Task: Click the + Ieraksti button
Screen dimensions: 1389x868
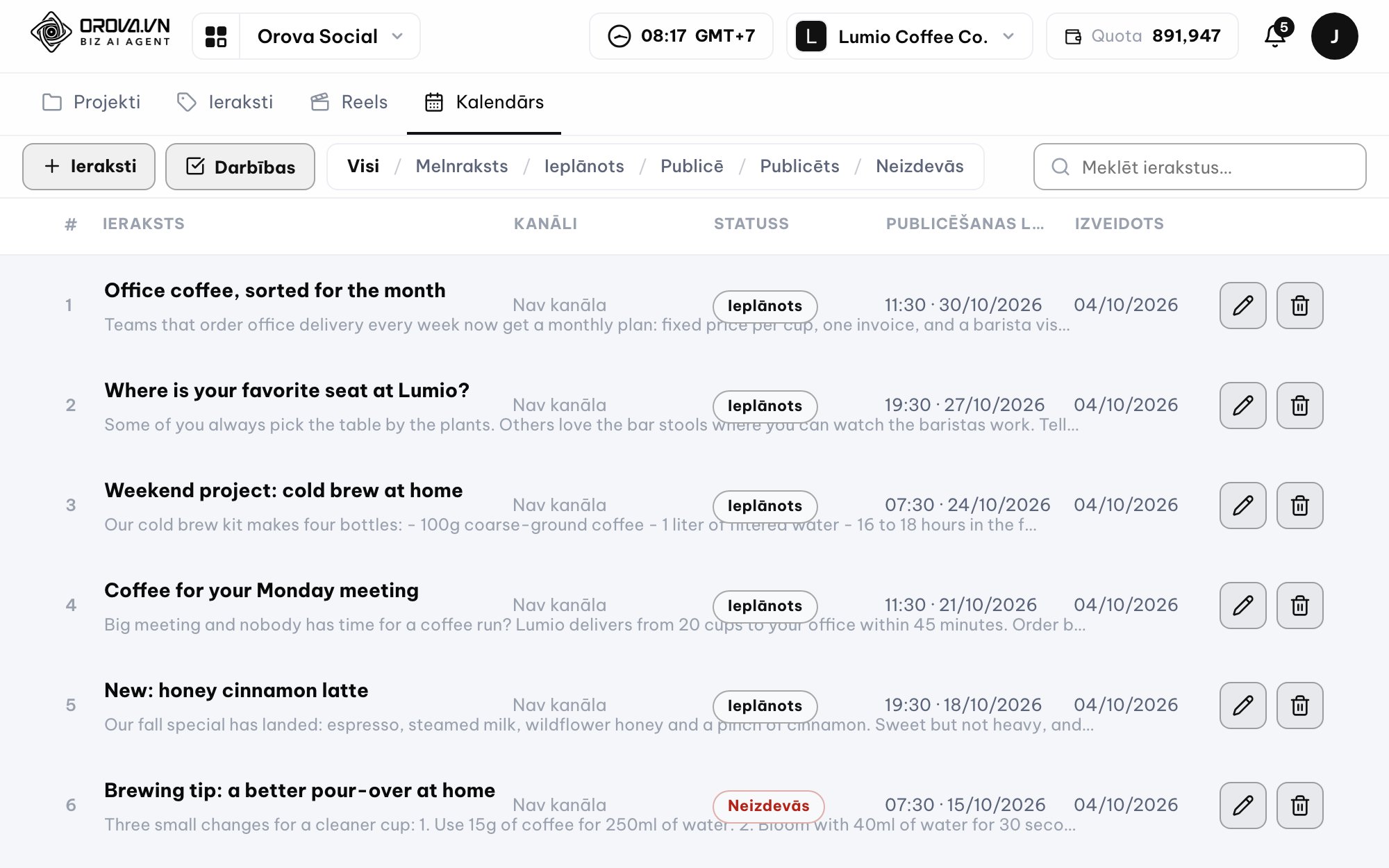Action: [89, 167]
